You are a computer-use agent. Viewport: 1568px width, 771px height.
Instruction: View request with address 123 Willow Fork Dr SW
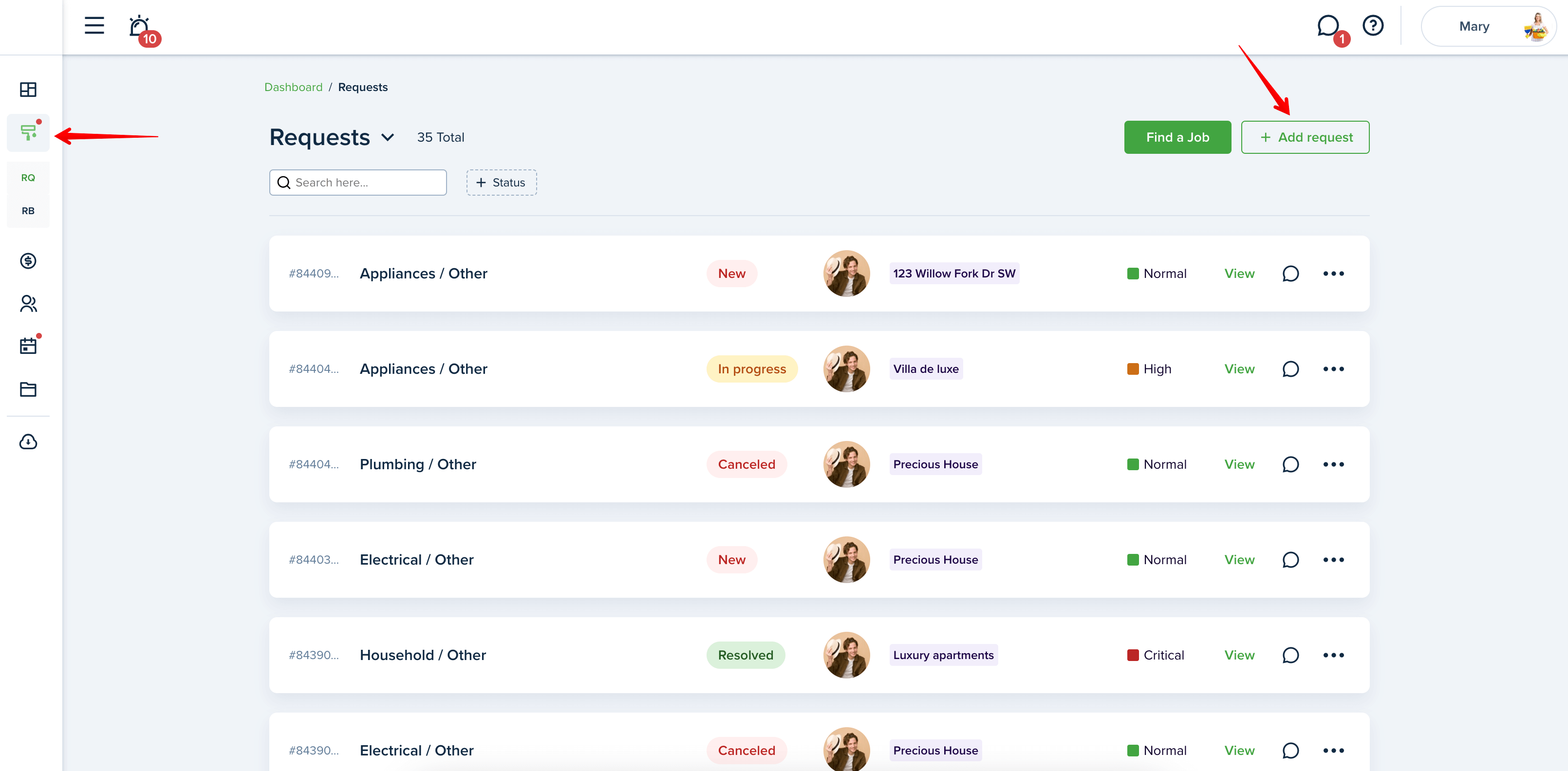click(x=1239, y=274)
